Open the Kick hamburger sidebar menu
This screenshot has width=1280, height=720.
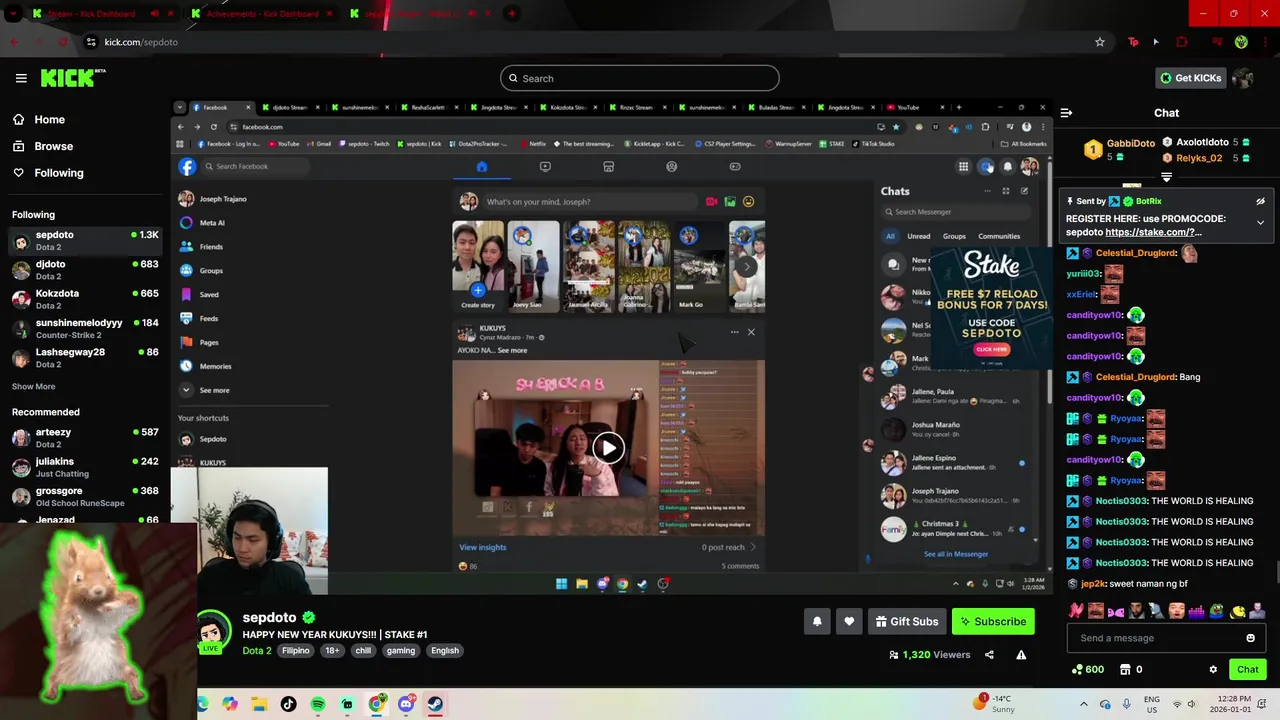[x=21, y=78]
